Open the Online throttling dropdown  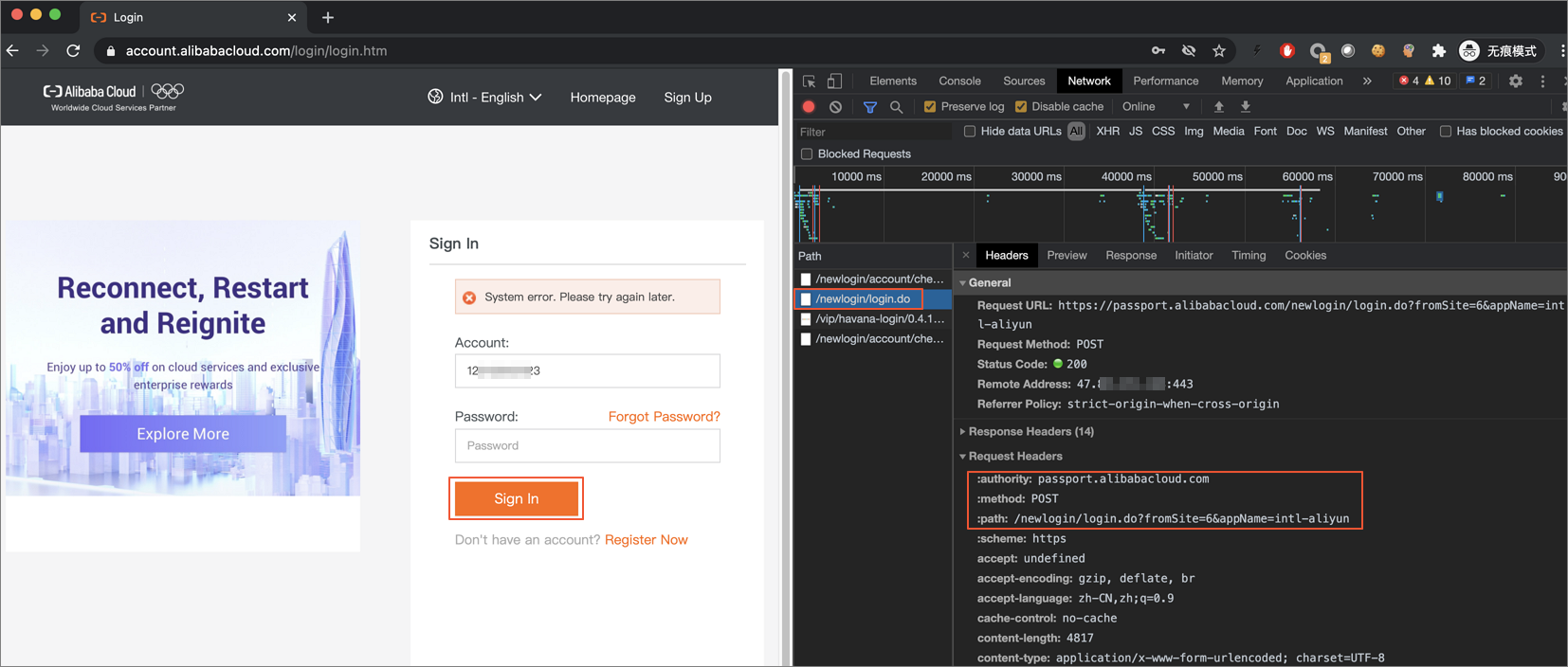pos(1156,107)
